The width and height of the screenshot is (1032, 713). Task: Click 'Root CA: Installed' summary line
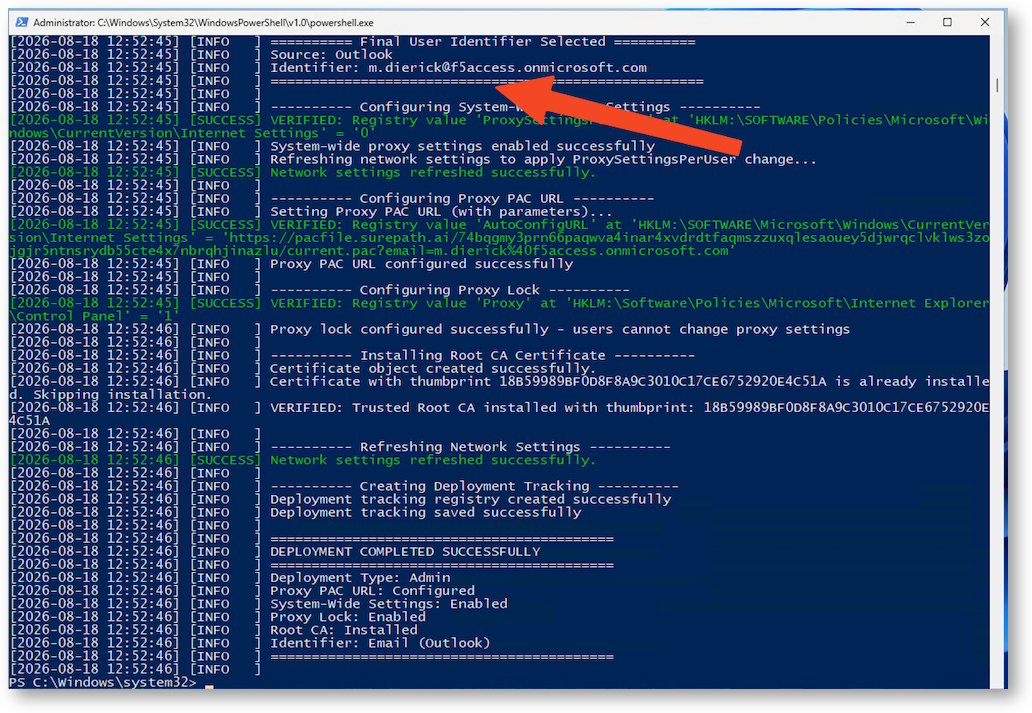pos(344,630)
